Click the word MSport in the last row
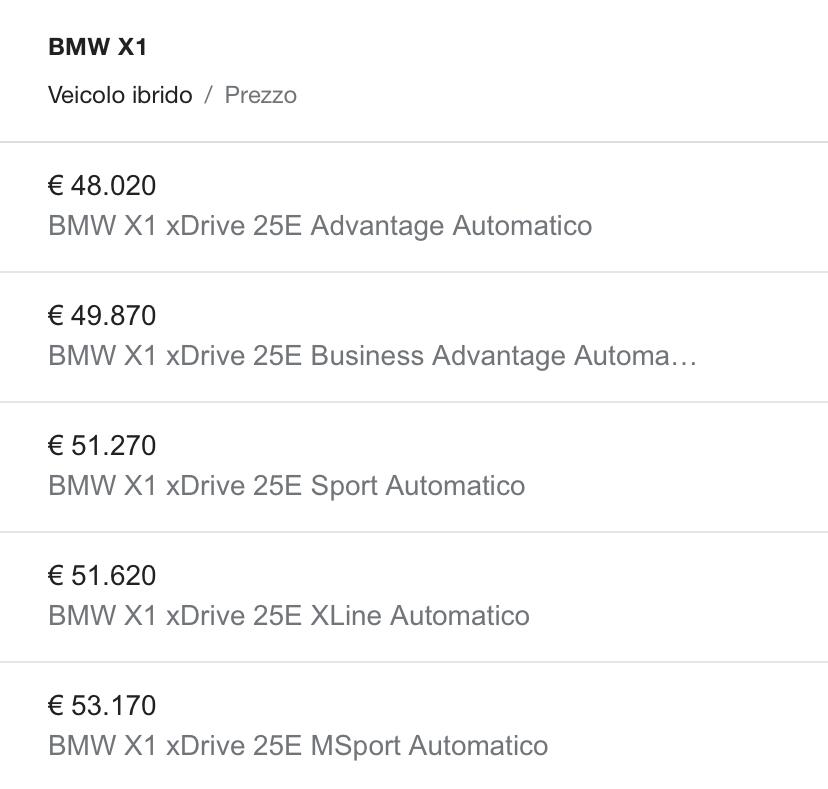The image size is (828, 789). coord(355,746)
